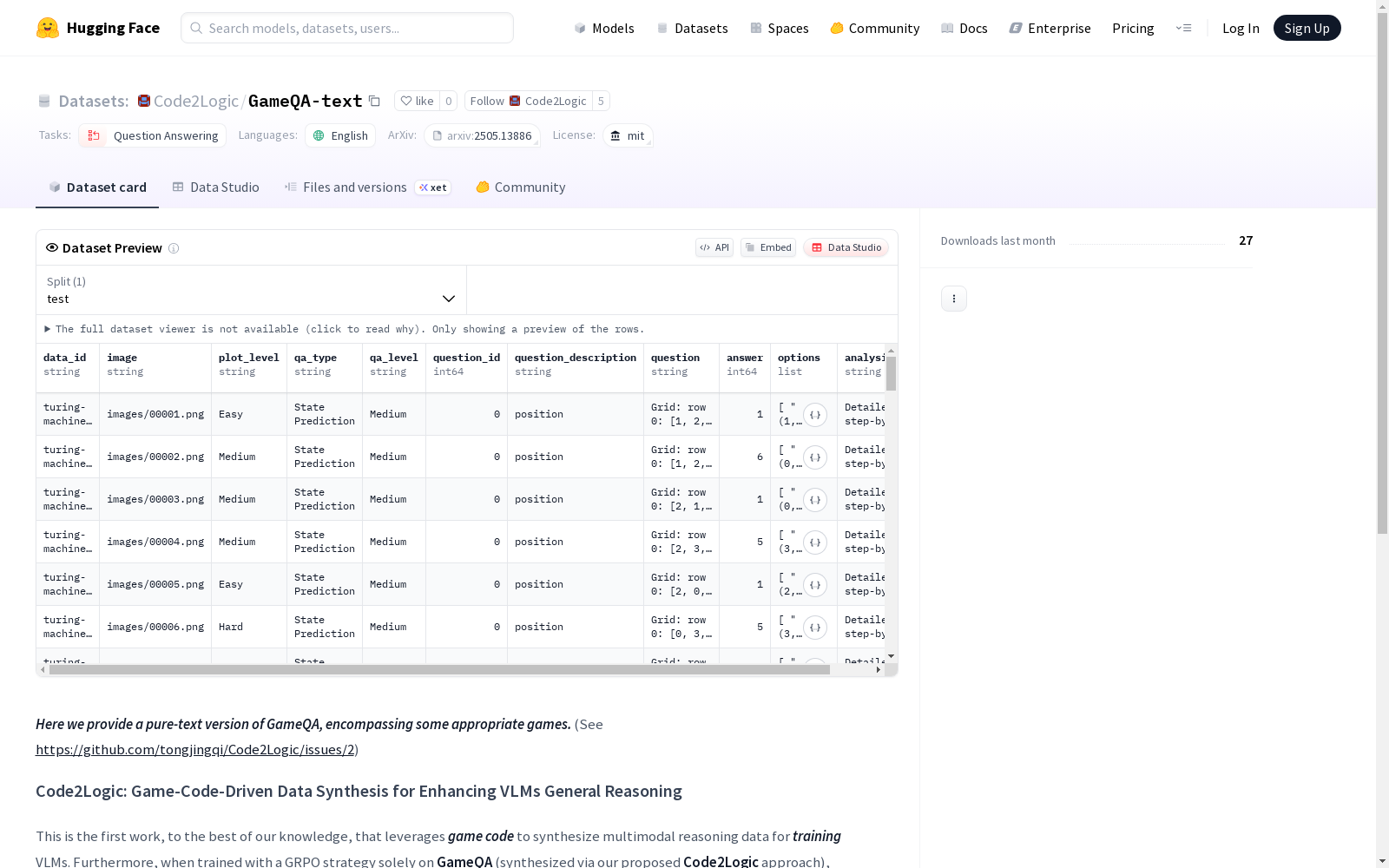The image size is (1389, 868).
Task: Open the Split test dropdown
Action: 252,290
